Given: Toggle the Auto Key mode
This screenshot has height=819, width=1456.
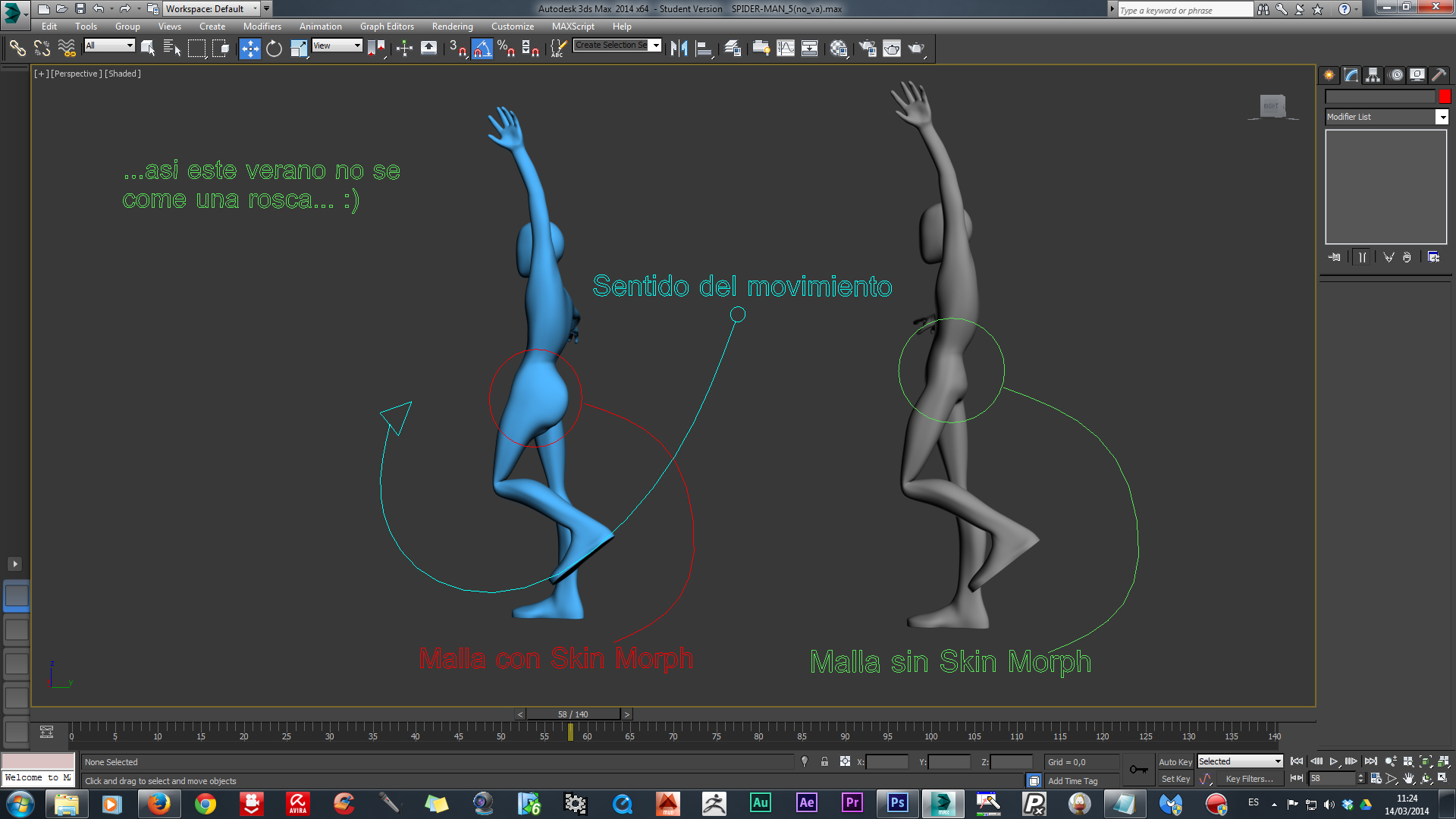Looking at the screenshot, I should point(1175,762).
